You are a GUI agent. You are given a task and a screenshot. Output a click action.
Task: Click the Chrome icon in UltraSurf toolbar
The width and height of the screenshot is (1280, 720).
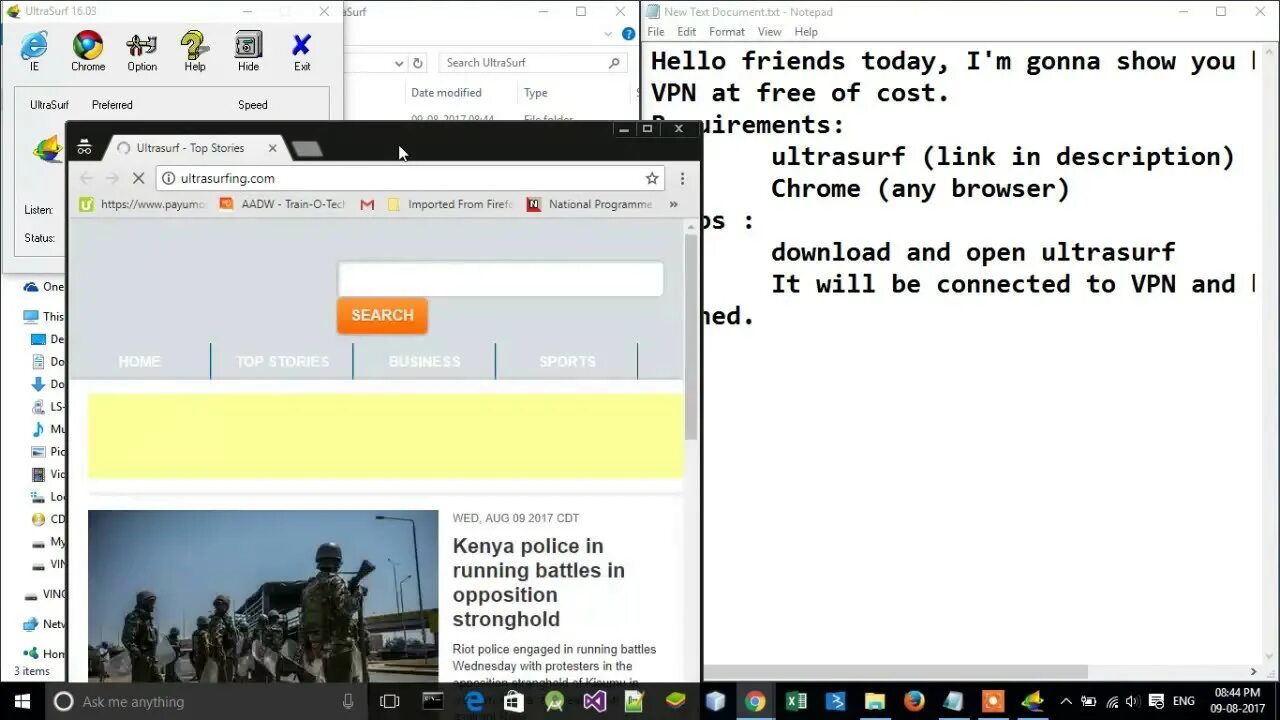(88, 51)
